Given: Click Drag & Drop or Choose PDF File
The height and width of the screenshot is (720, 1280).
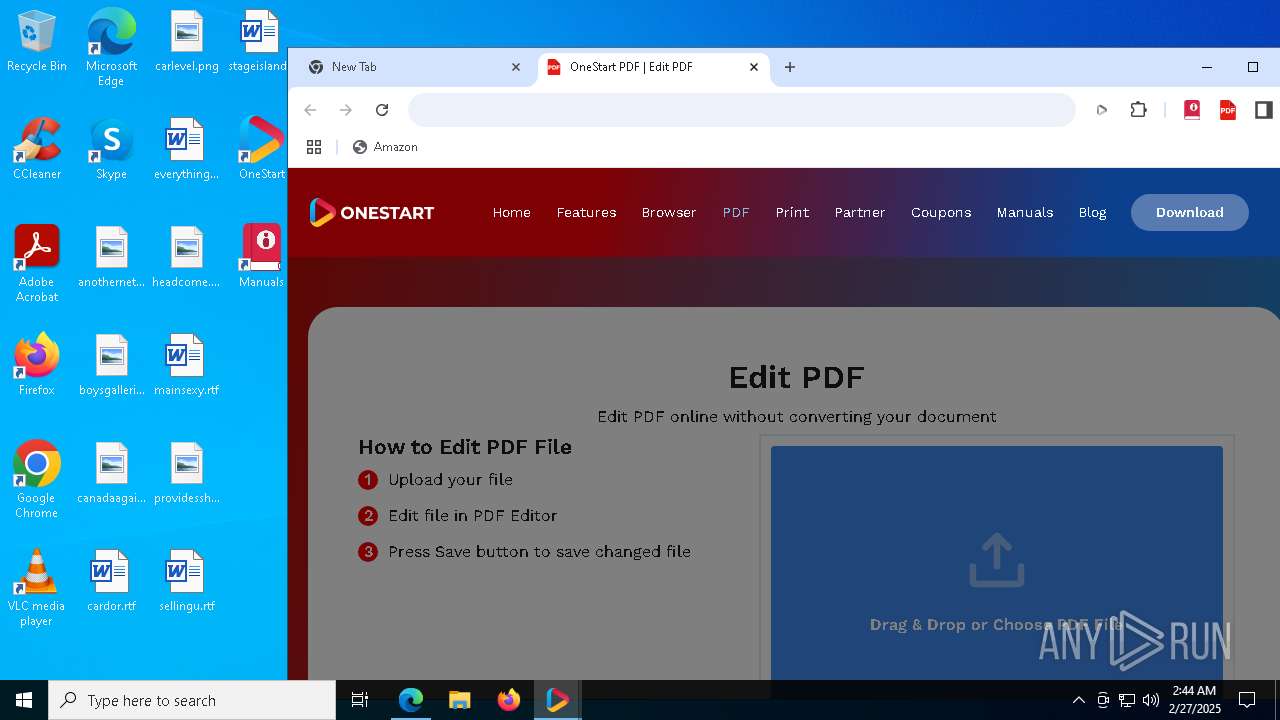Looking at the screenshot, I should click(x=997, y=625).
